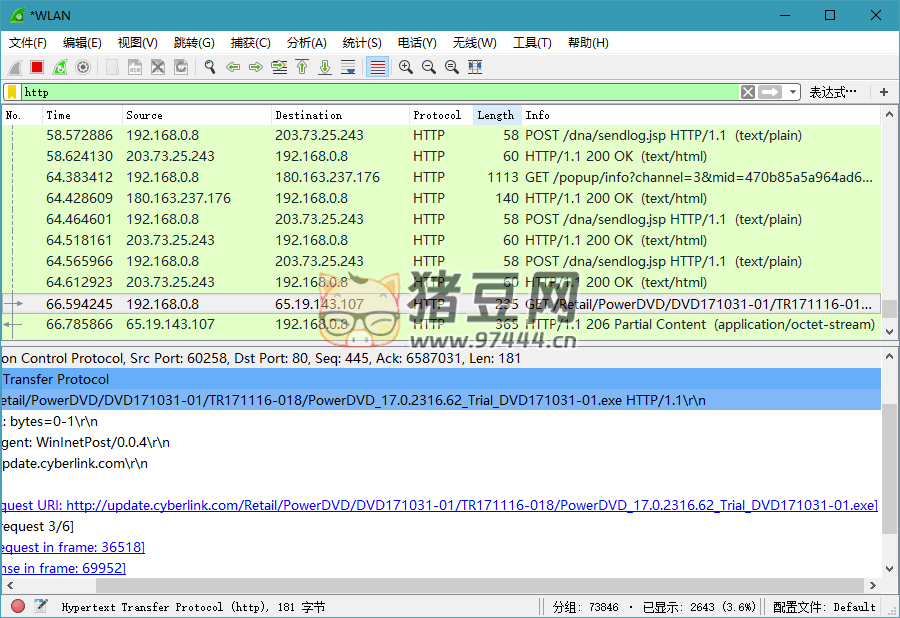900x618 pixels.
Task: Click into the http display filter field
Action: point(380,92)
